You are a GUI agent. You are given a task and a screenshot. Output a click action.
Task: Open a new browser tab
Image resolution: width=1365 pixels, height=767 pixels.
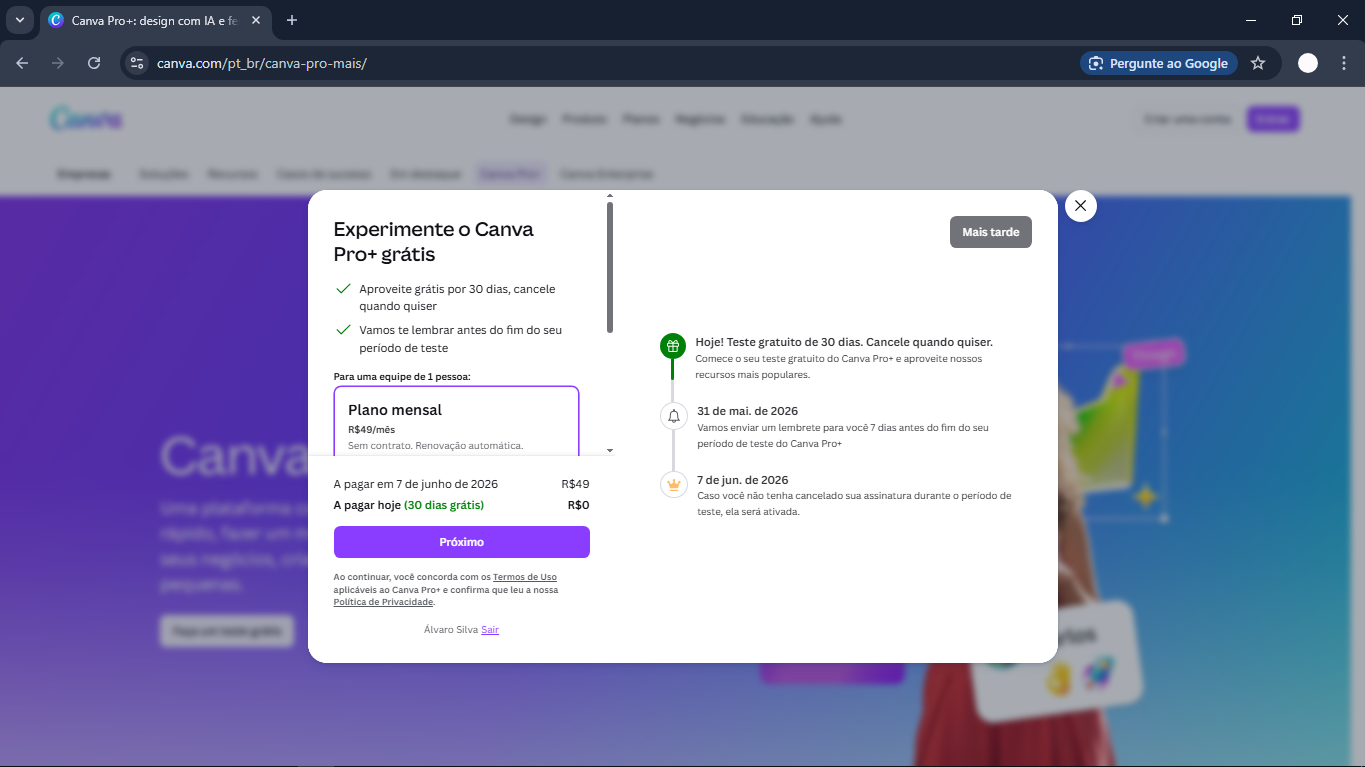(292, 20)
